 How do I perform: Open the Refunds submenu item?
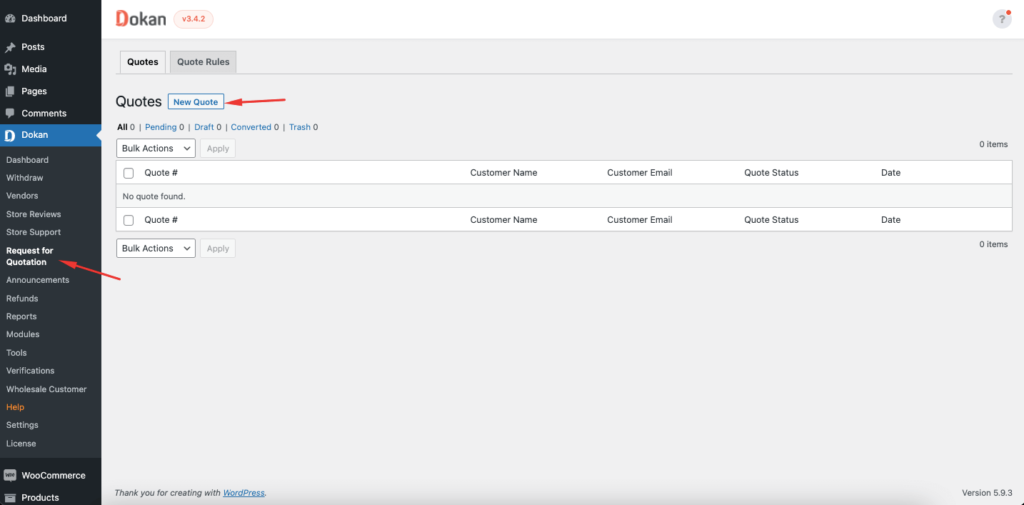pos(22,299)
